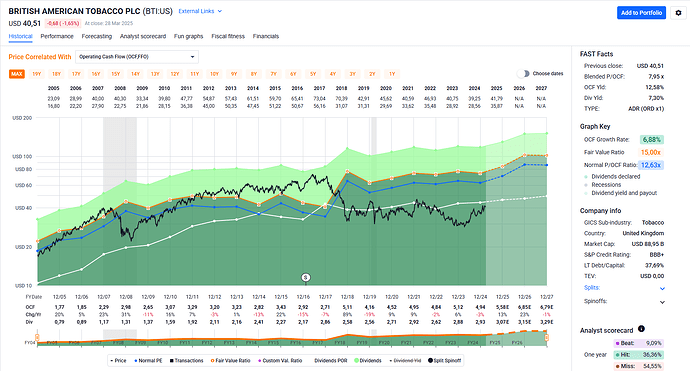690x371 pixels.
Task: Open the Fun graphs tab
Action: 188,37
